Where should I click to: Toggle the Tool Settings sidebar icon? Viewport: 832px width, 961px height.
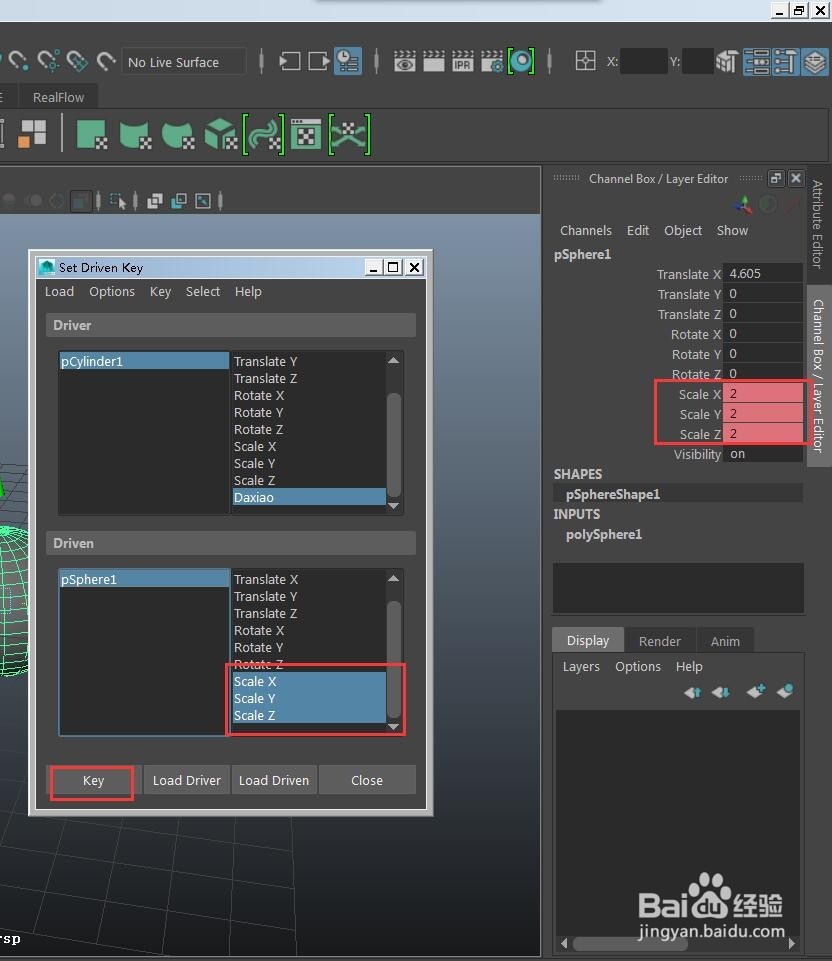pyautogui.click(x=786, y=61)
